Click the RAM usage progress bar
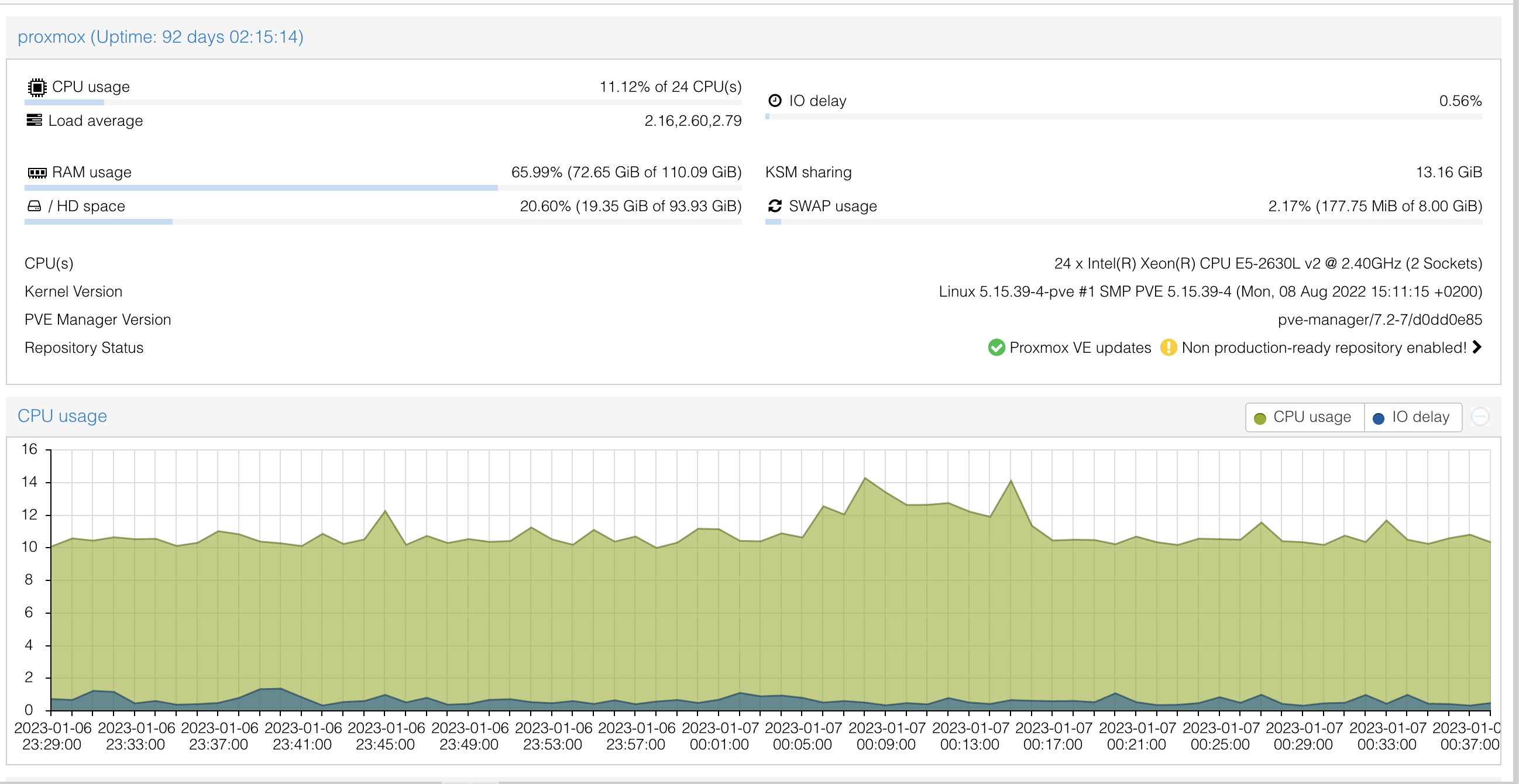This screenshot has height=784, width=1519. click(x=382, y=188)
